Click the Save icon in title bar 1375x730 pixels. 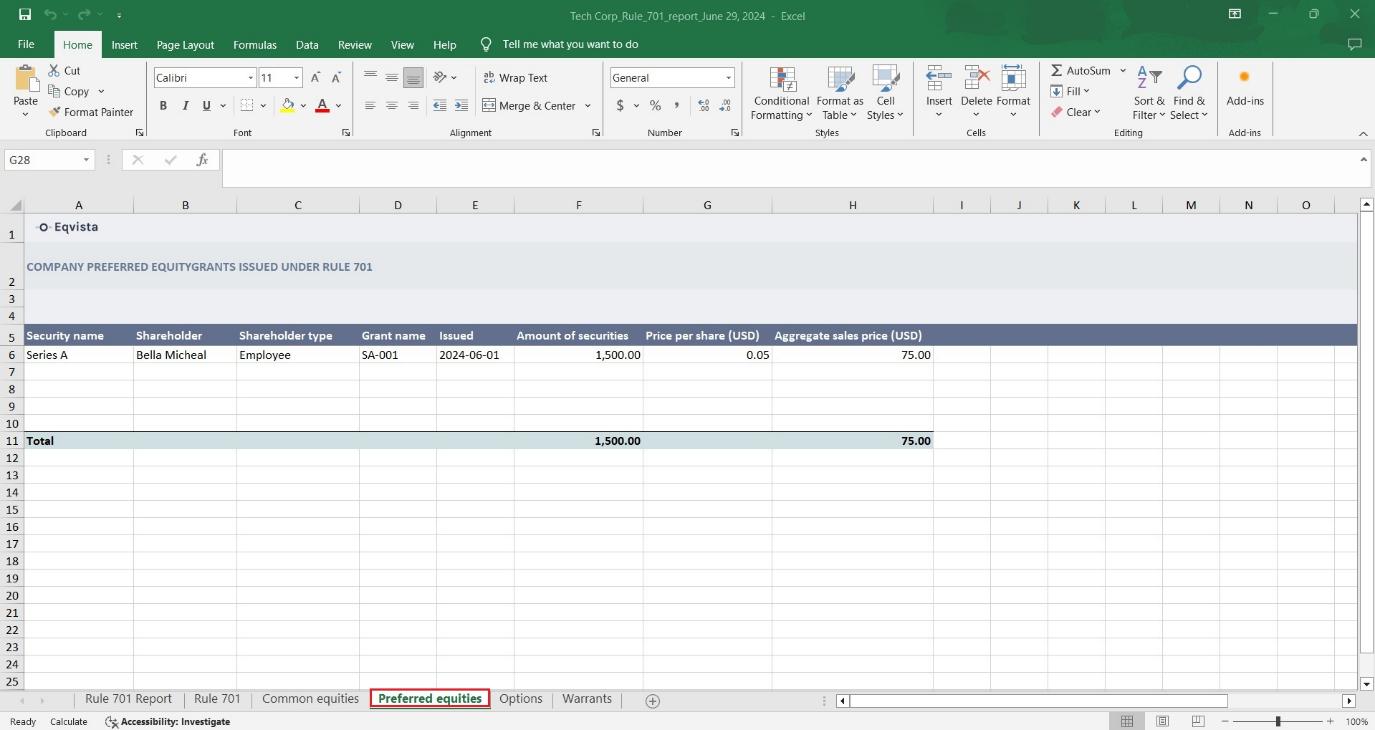tap(24, 15)
